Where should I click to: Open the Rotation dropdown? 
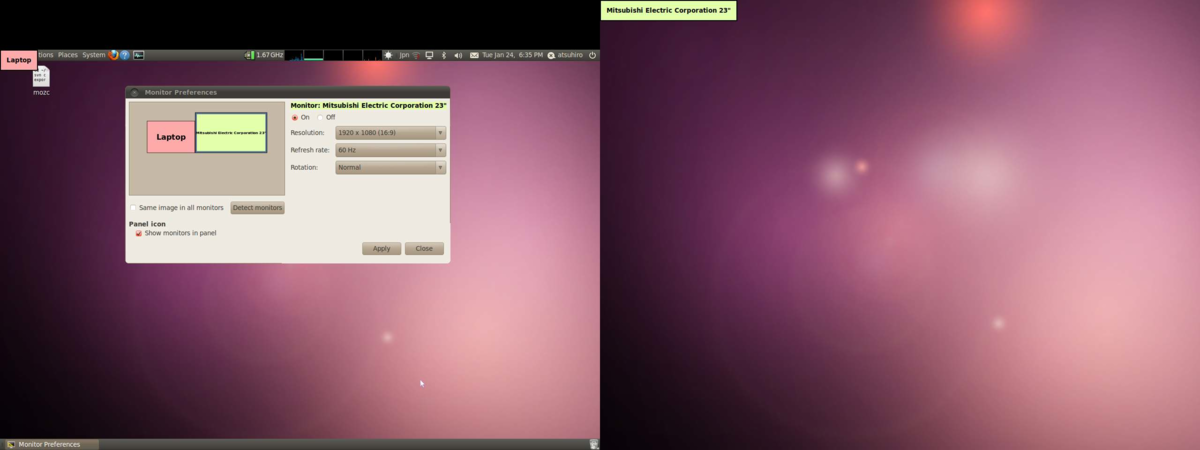390,167
